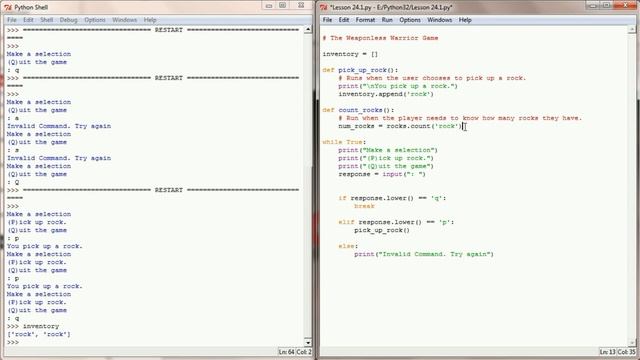
Task: Open Windows menu in Python Shell
Action: [x=124, y=20]
